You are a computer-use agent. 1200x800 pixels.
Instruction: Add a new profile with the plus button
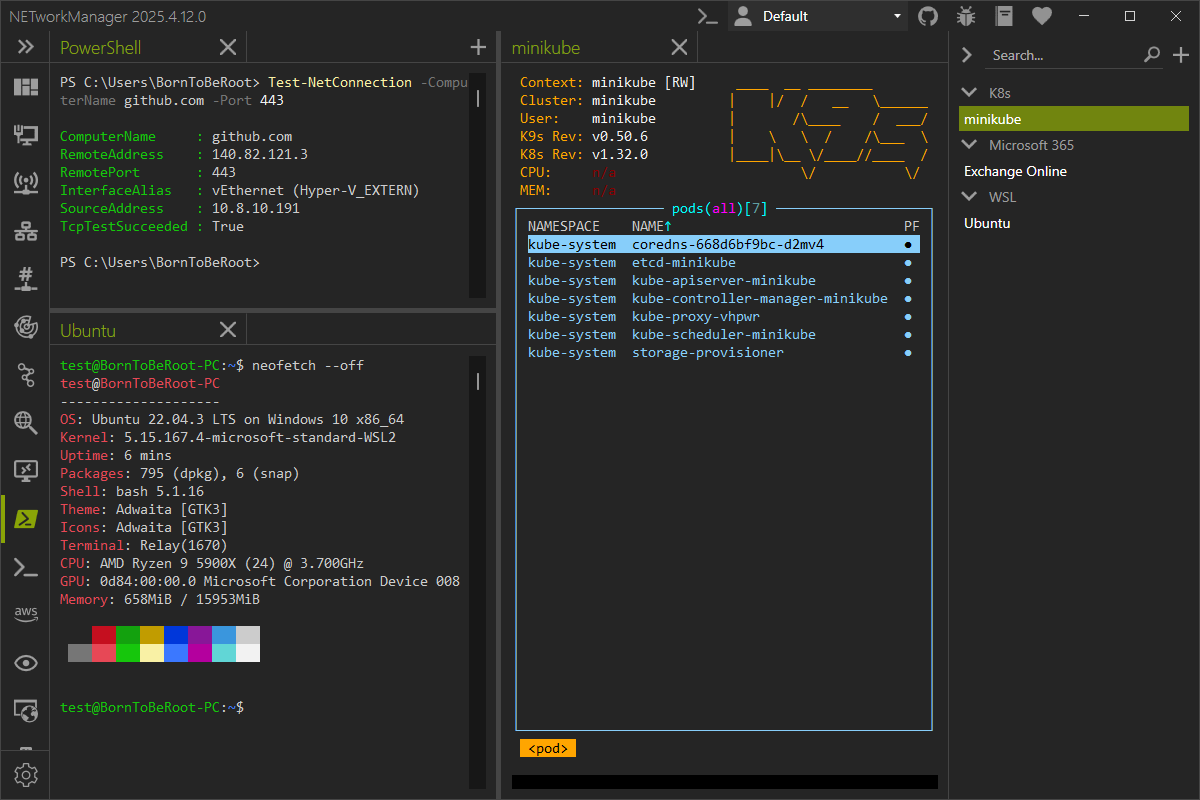coord(1180,55)
